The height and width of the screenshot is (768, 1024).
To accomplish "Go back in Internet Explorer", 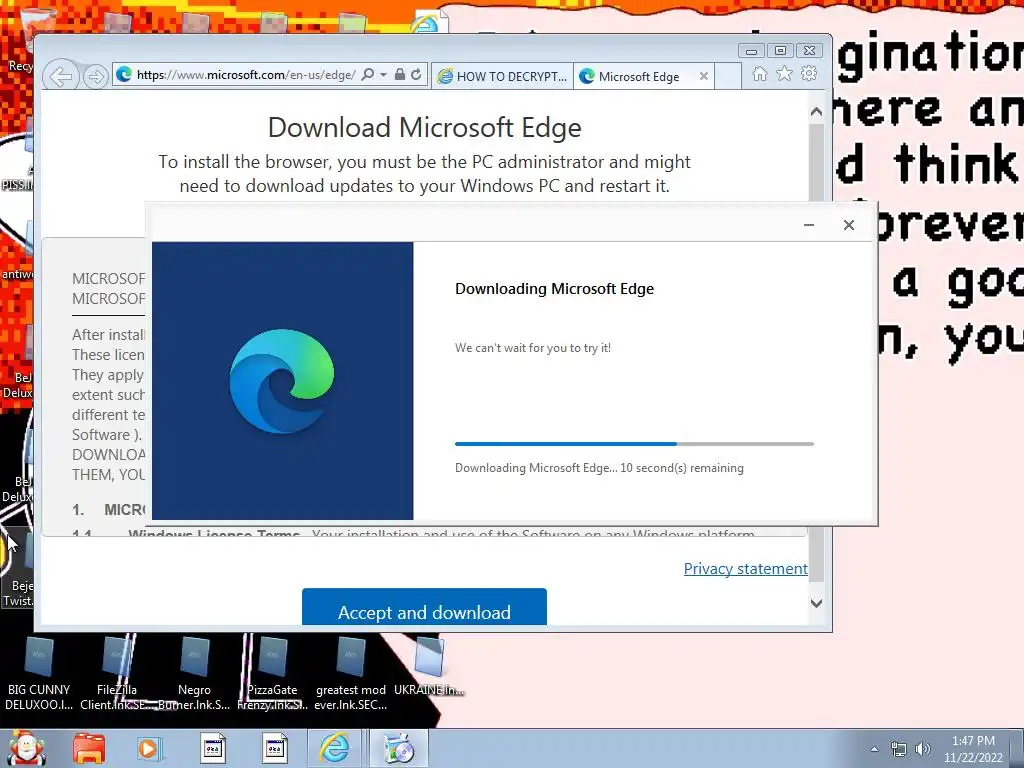I will click(61, 76).
